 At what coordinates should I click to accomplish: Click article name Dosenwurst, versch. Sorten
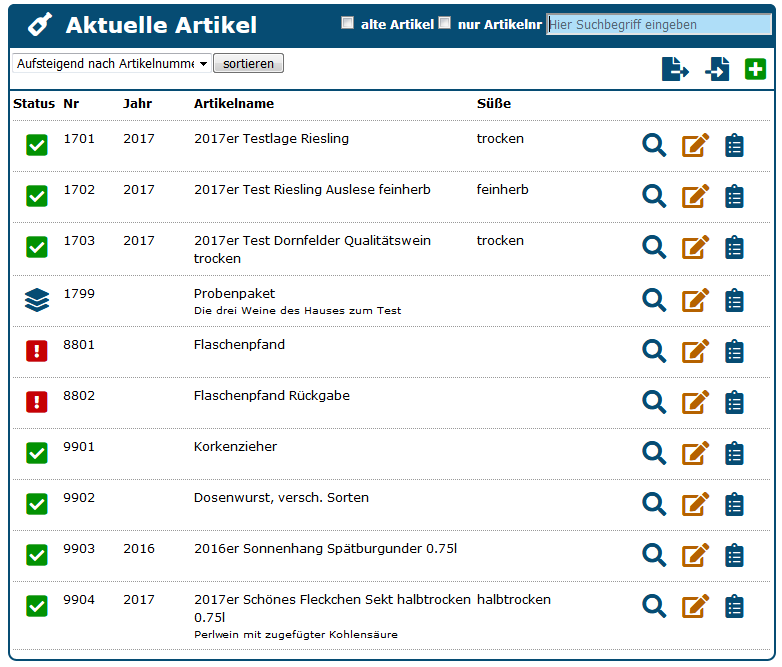(x=281, y=498)
